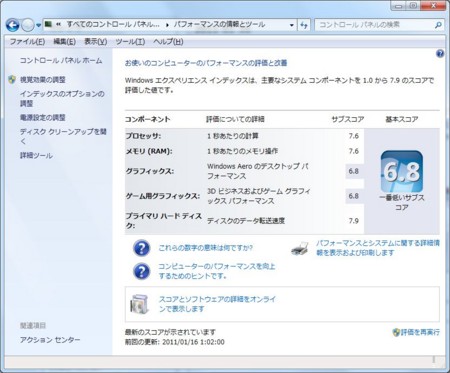450x373 pixels.
Task: Click the blue help icon at the top right
Action: (440, 54)
